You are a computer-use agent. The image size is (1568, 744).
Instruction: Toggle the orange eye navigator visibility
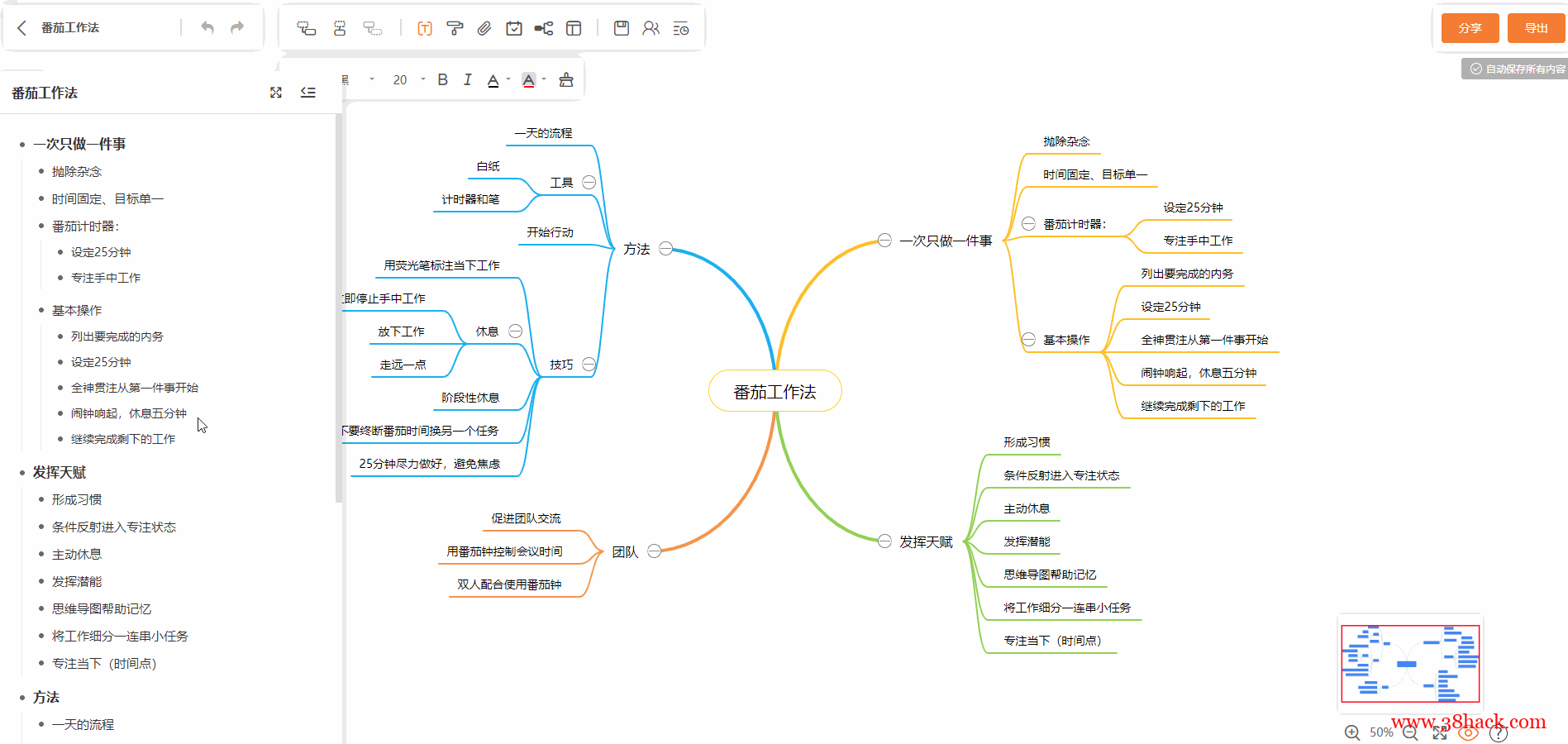(x=1468, y=732)
